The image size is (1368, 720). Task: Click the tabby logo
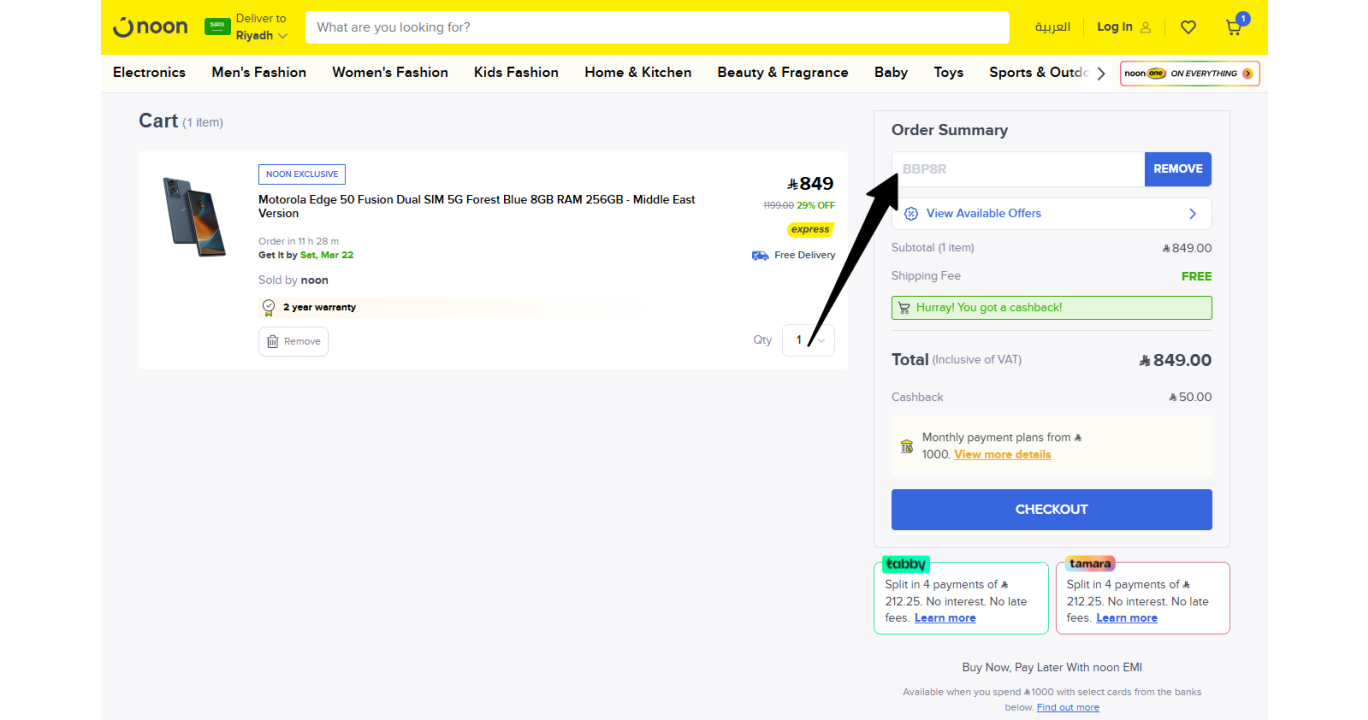[906, 564]
